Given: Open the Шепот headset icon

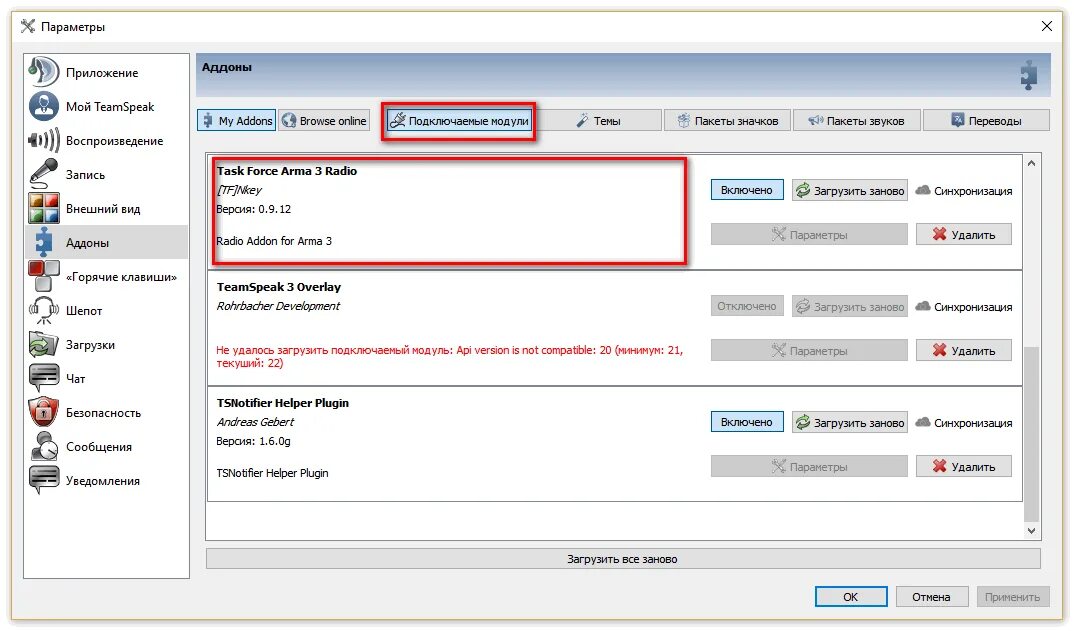Looking at the screenshot, I should point(44,310).
